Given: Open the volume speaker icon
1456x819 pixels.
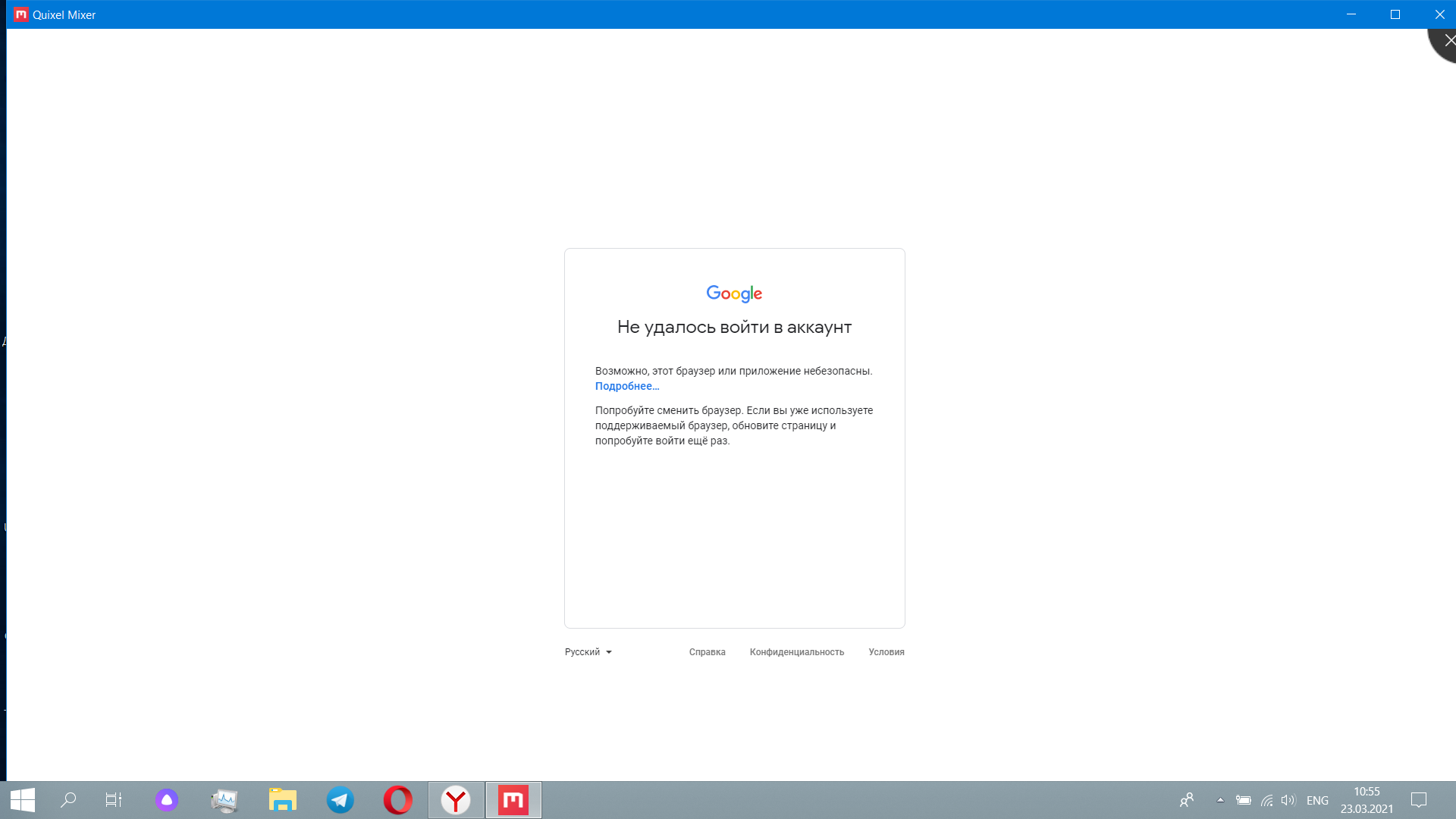Looking at the screenshot, I should [x=1288, y=800].
